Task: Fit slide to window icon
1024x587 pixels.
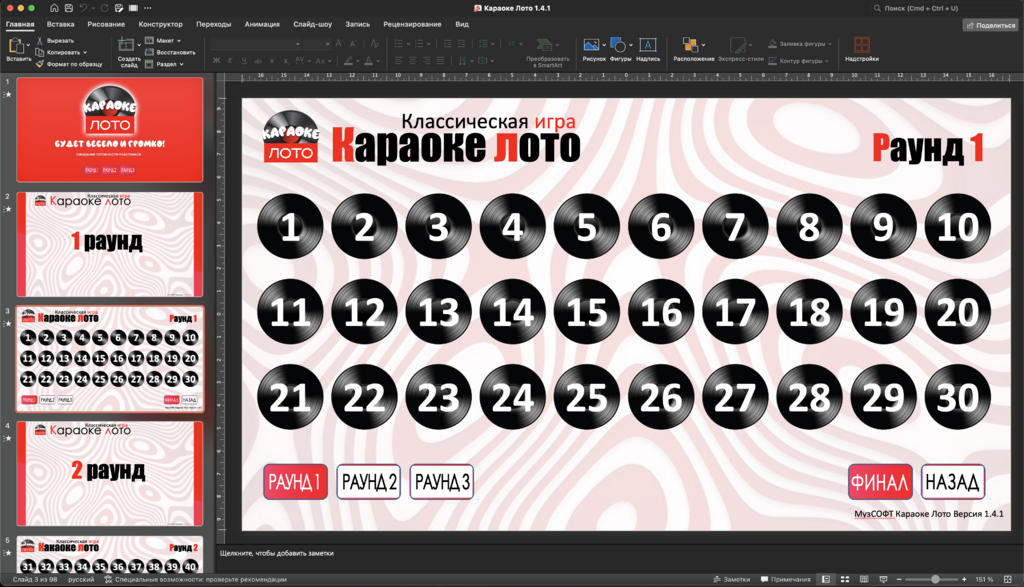Action: tap(1008, 579)
